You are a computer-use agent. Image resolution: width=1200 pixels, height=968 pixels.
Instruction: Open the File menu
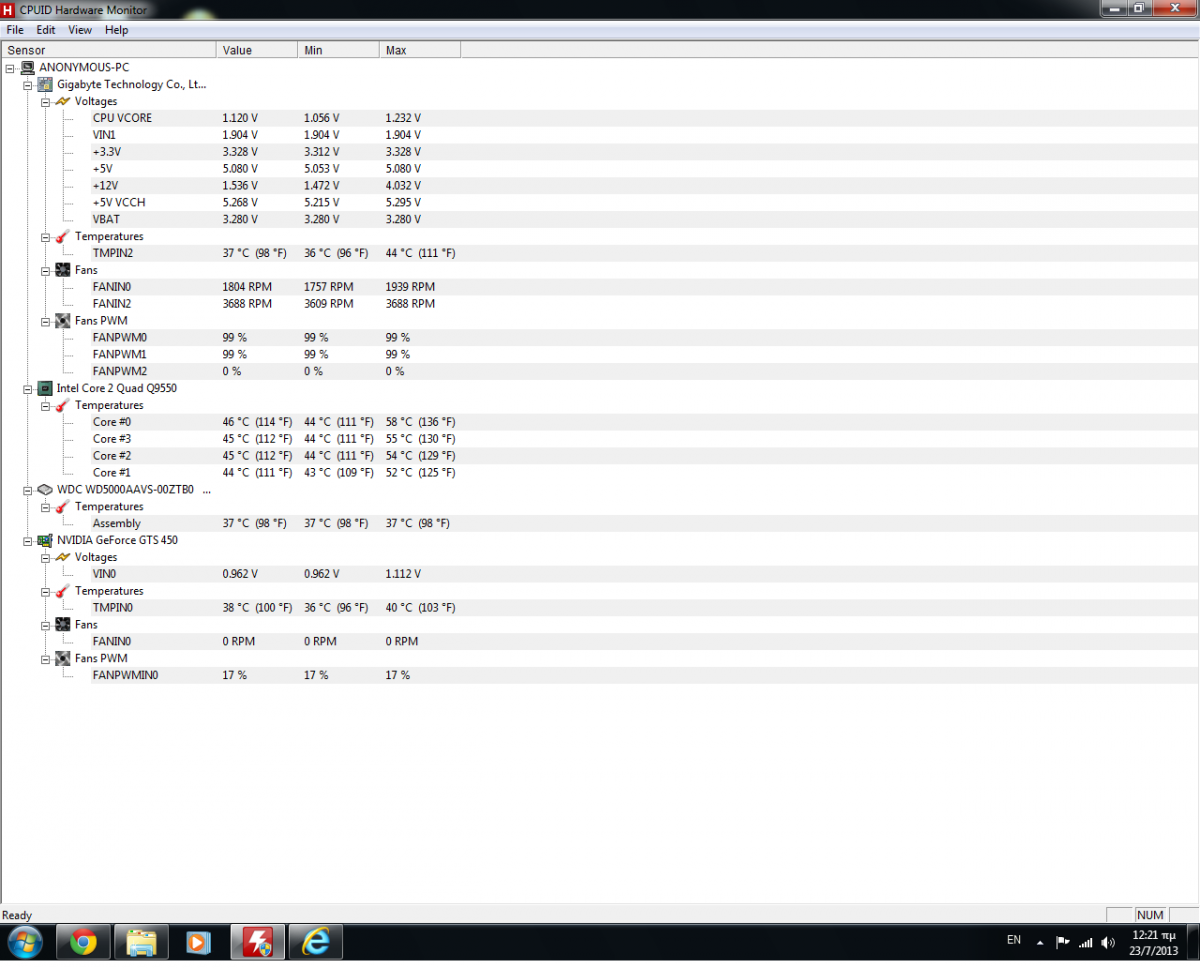tap(15, 30)
